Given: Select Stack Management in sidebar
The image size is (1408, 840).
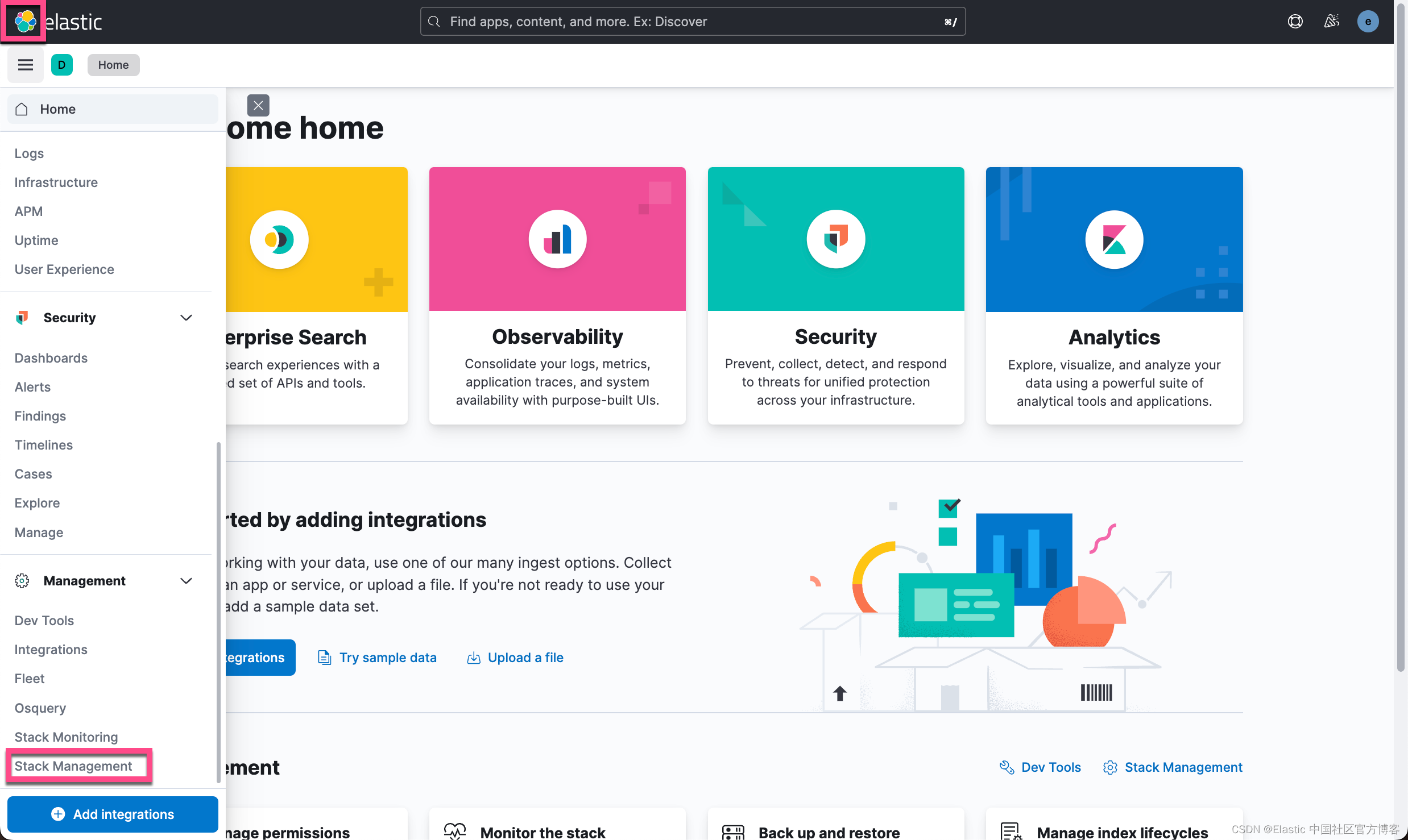Looking at the screenshot, I should (x=73, y=766).
